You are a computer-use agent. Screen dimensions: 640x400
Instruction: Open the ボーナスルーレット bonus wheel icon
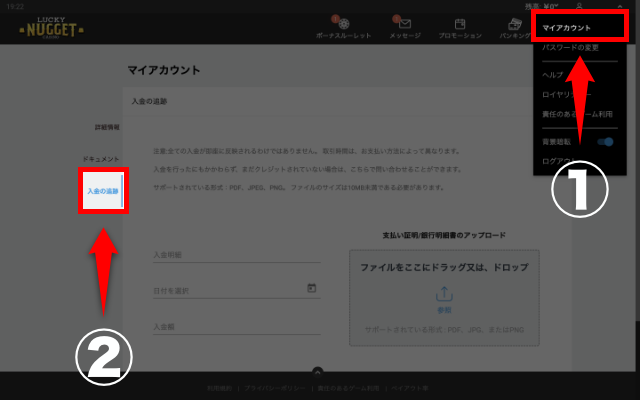click(x=341, y=23)
